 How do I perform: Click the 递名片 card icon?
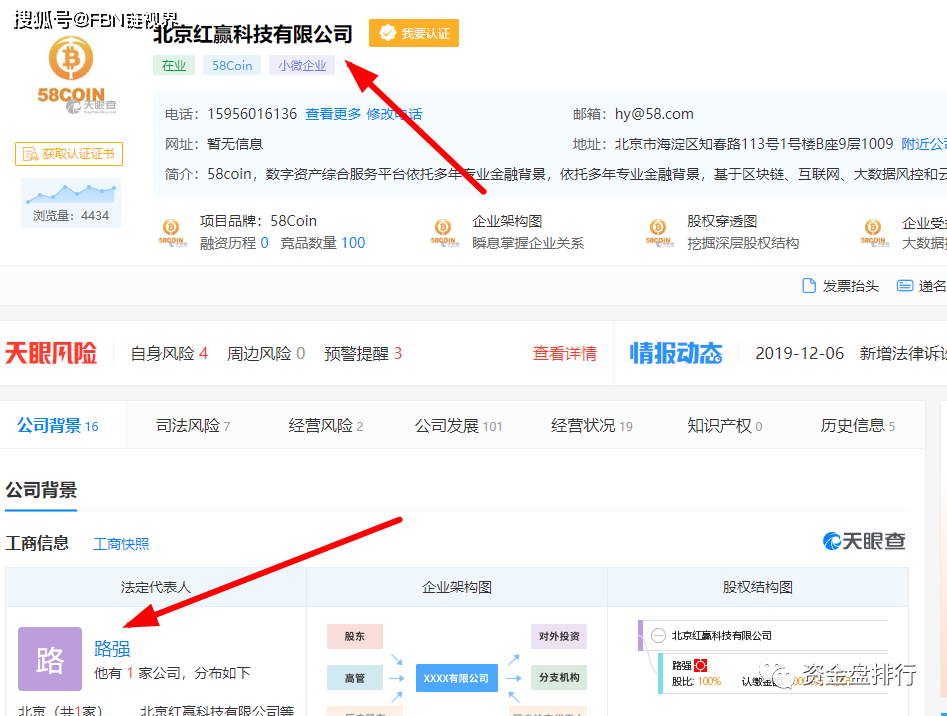point(905,286)
